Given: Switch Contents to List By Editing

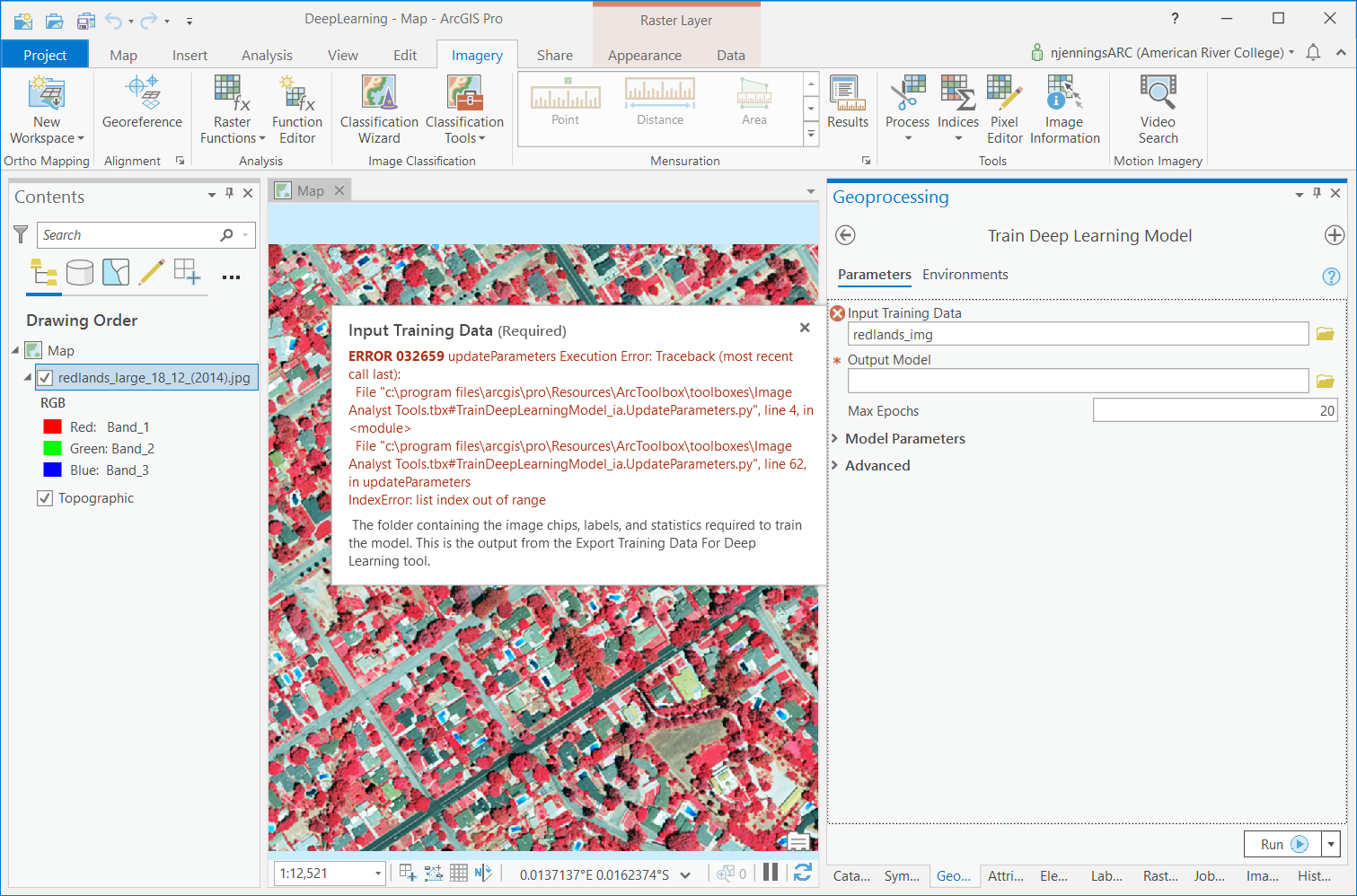Looking at the screenshot, I should (x=152, y=272).
